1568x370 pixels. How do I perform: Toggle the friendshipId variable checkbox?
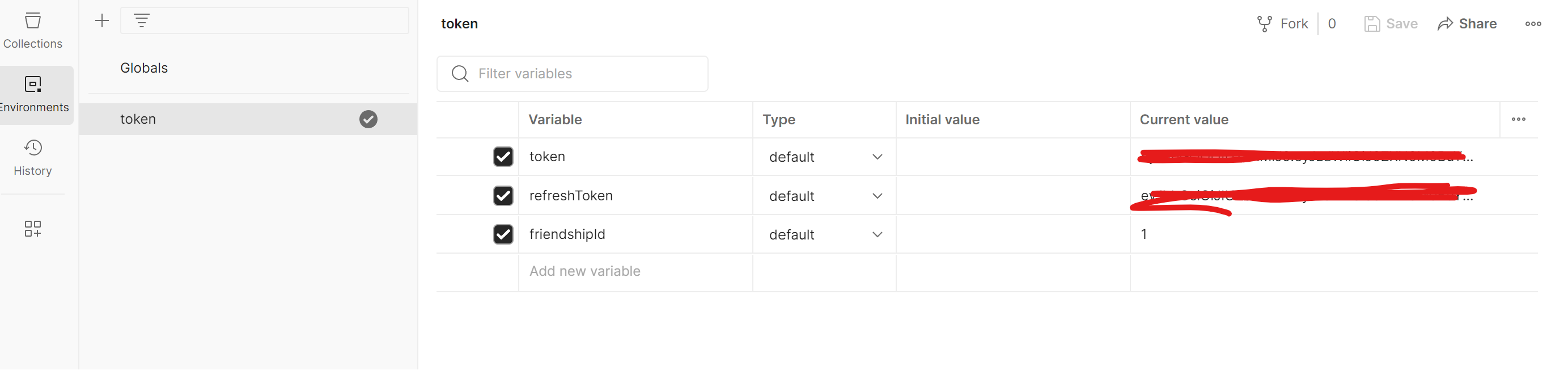pyautogui.click(x=503, y=235)
